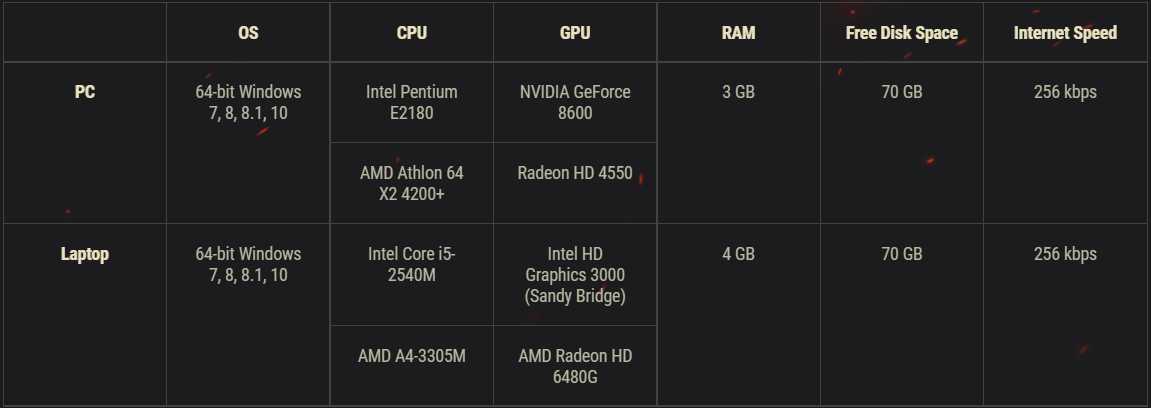Click the CPU column header

pyautogui.click(x=411, y=33)
